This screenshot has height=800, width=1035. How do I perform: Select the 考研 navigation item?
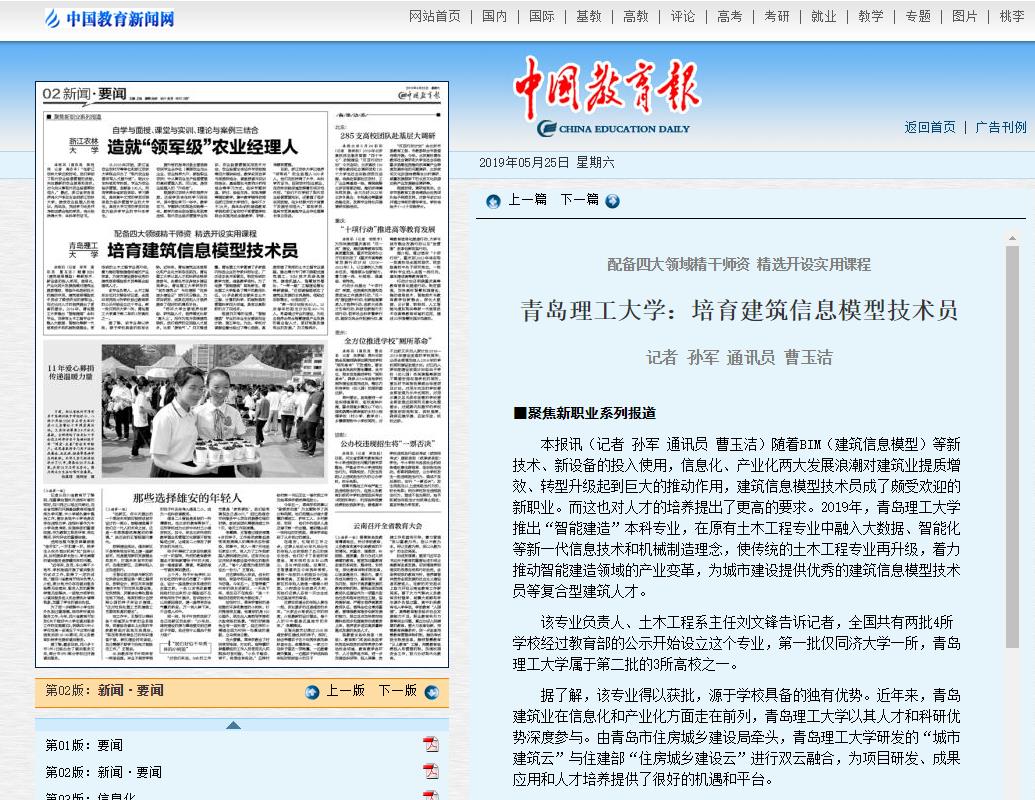(x=777, y=16)
